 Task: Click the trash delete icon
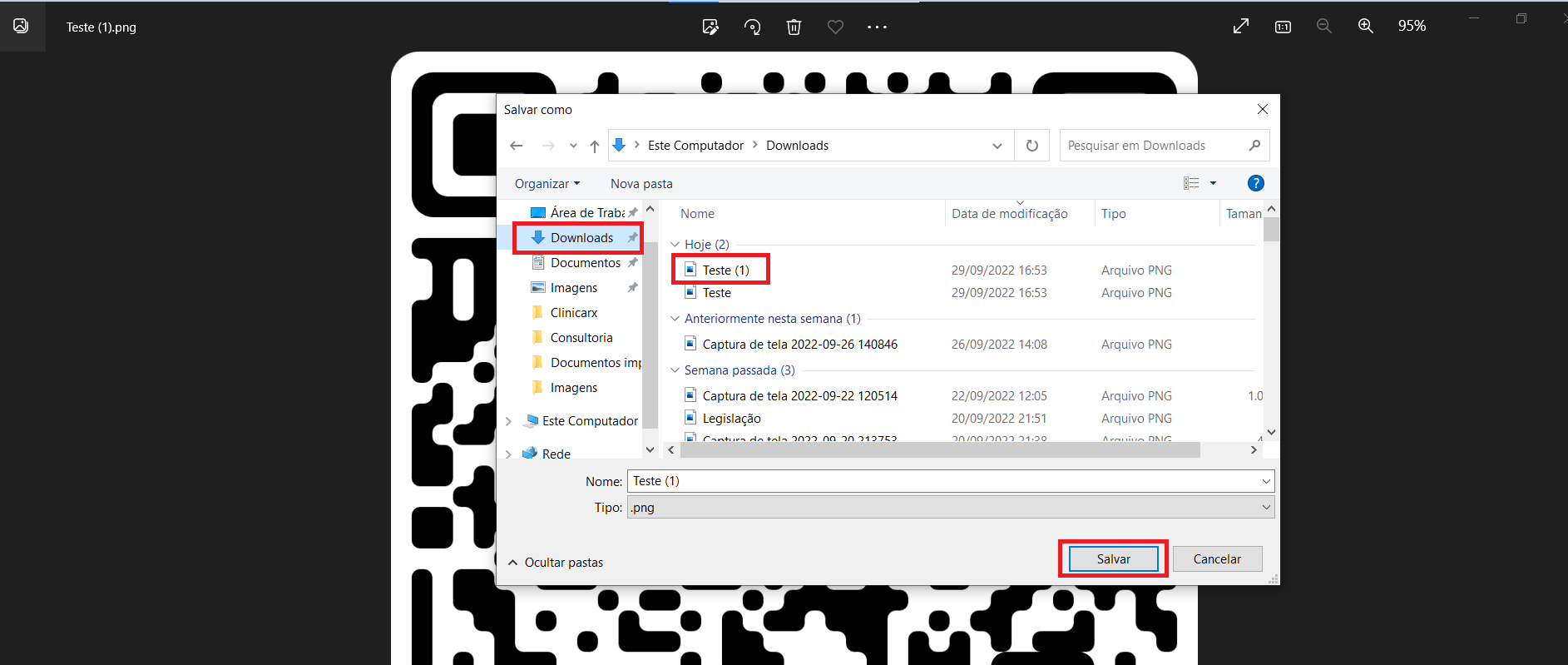click(794, 27)
